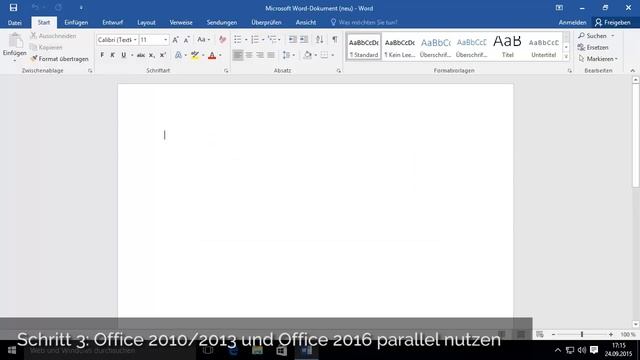The width and height of the screenshot is (640, 360).
Task: Open Absatz dialog launcher
Action: (338, 71)
